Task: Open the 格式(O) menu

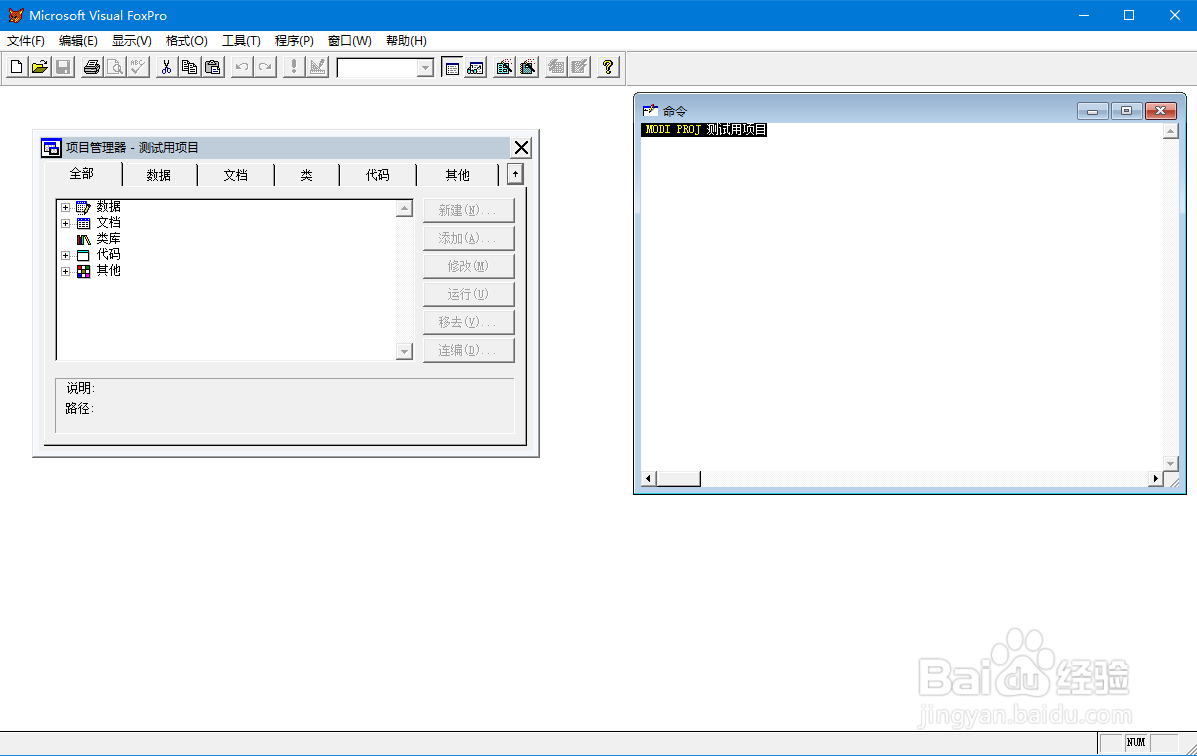Action: 186,40
